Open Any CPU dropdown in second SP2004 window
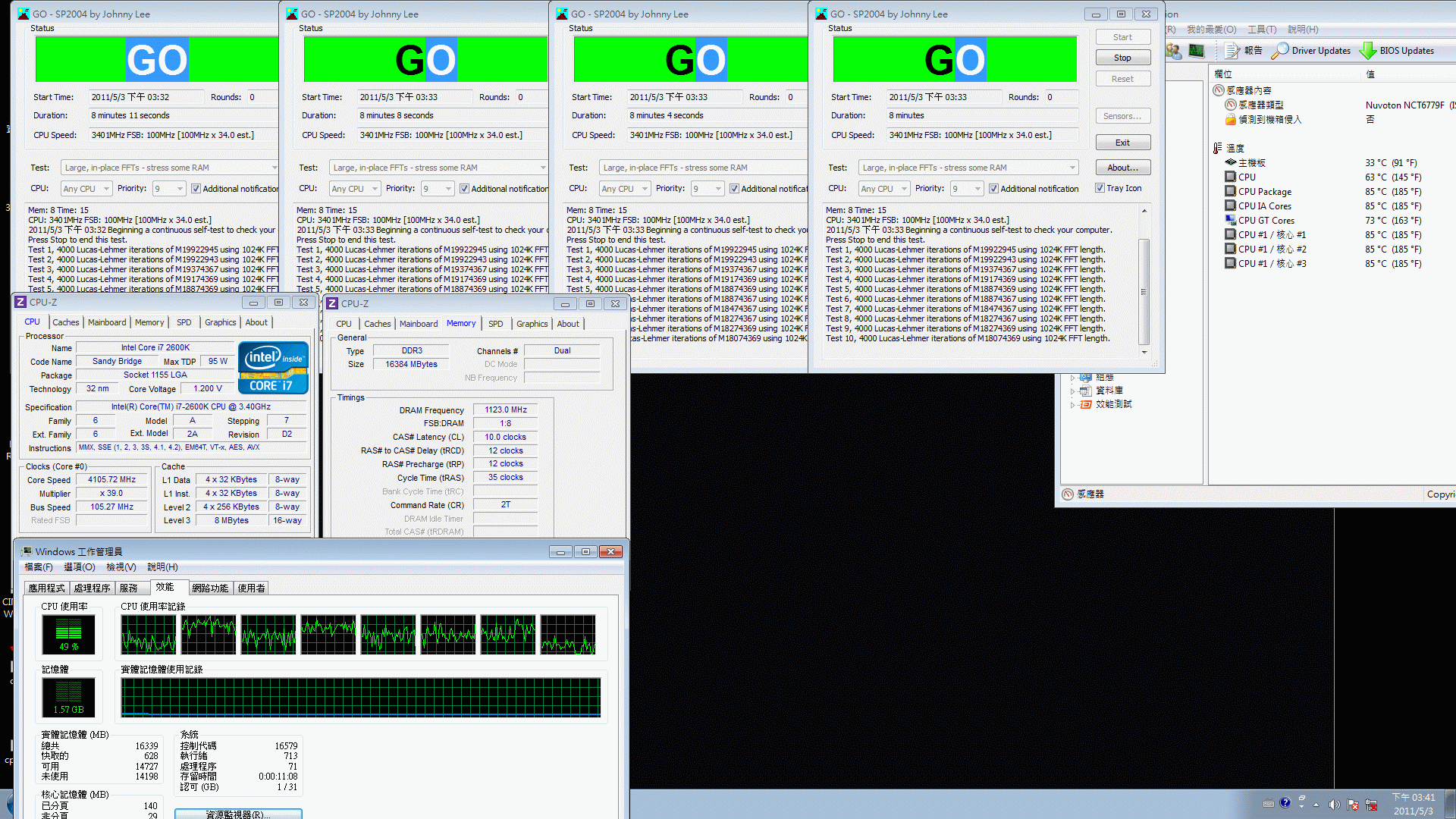The image size is (1456, 819). pyautogui.click(x=355, y=189)
